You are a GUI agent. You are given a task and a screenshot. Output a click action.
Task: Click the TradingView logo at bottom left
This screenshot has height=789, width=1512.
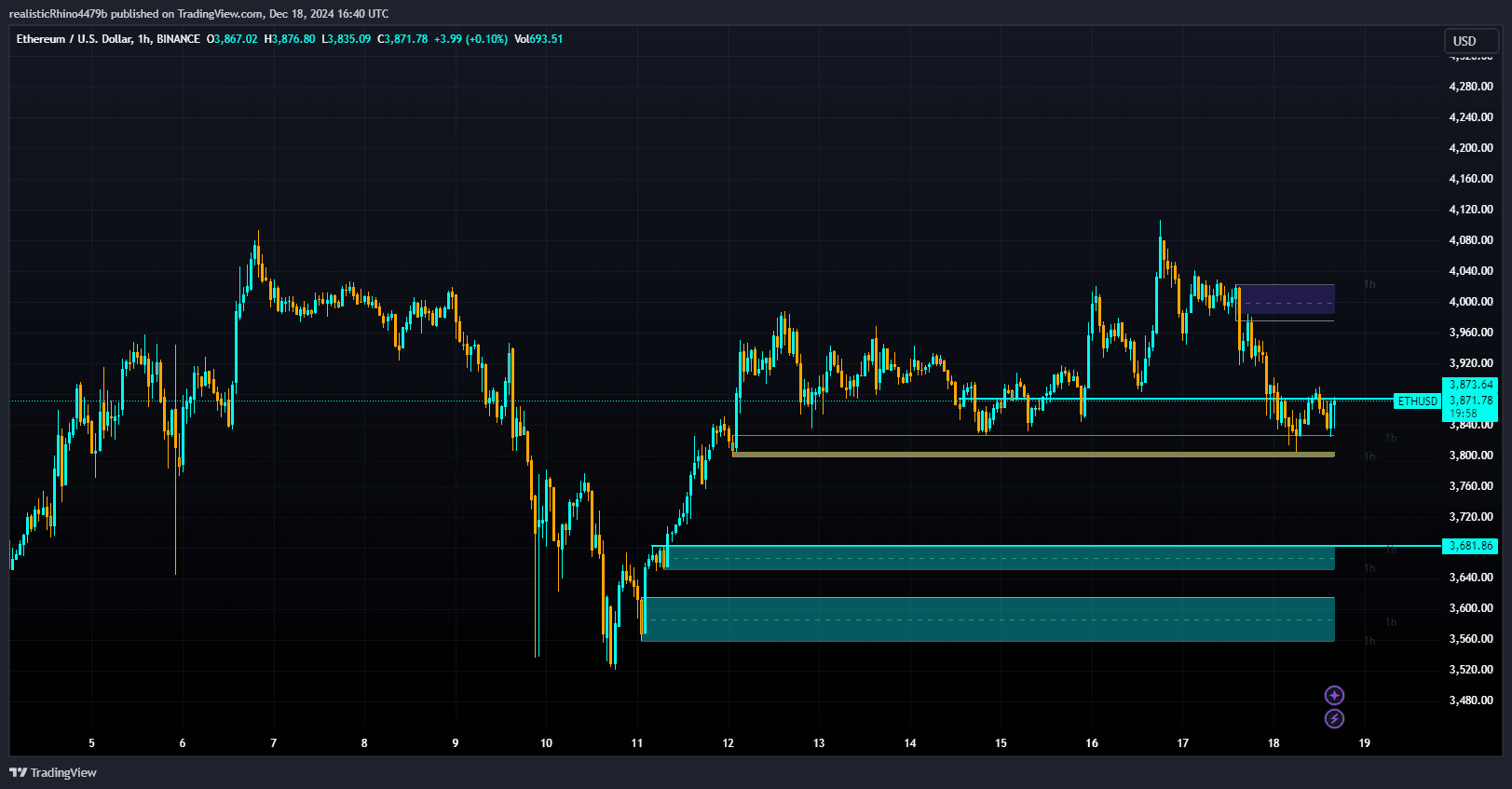click(x=53, y=772)
